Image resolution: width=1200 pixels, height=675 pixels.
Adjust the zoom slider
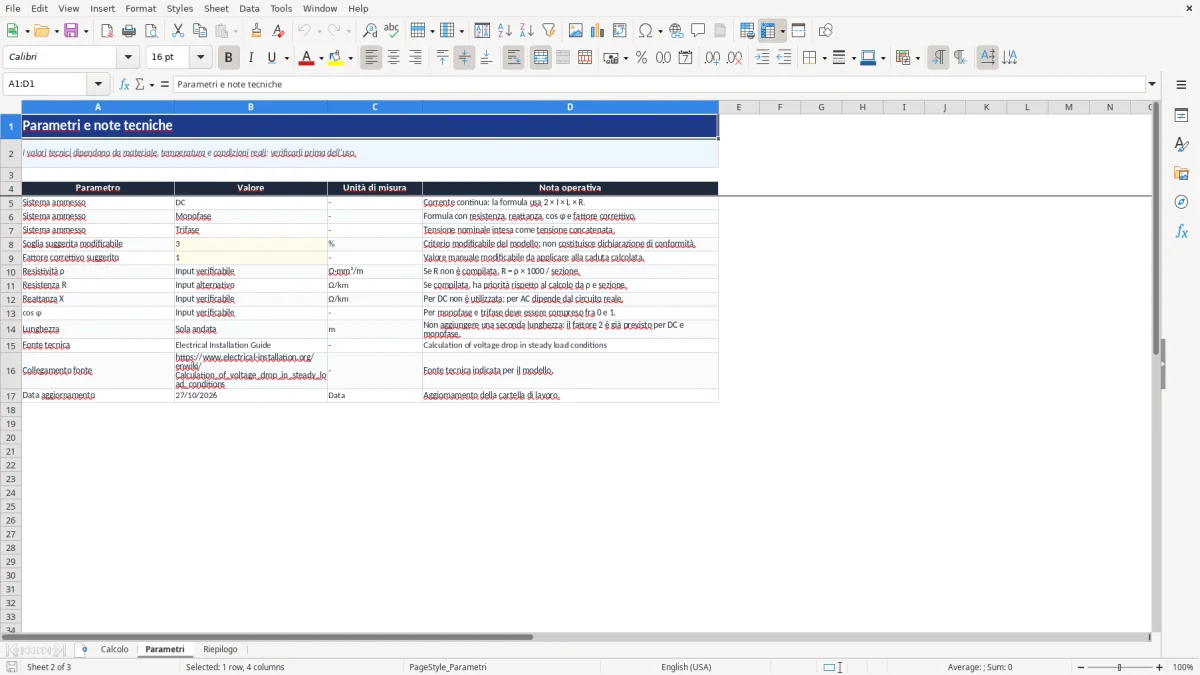[1119, 667]
